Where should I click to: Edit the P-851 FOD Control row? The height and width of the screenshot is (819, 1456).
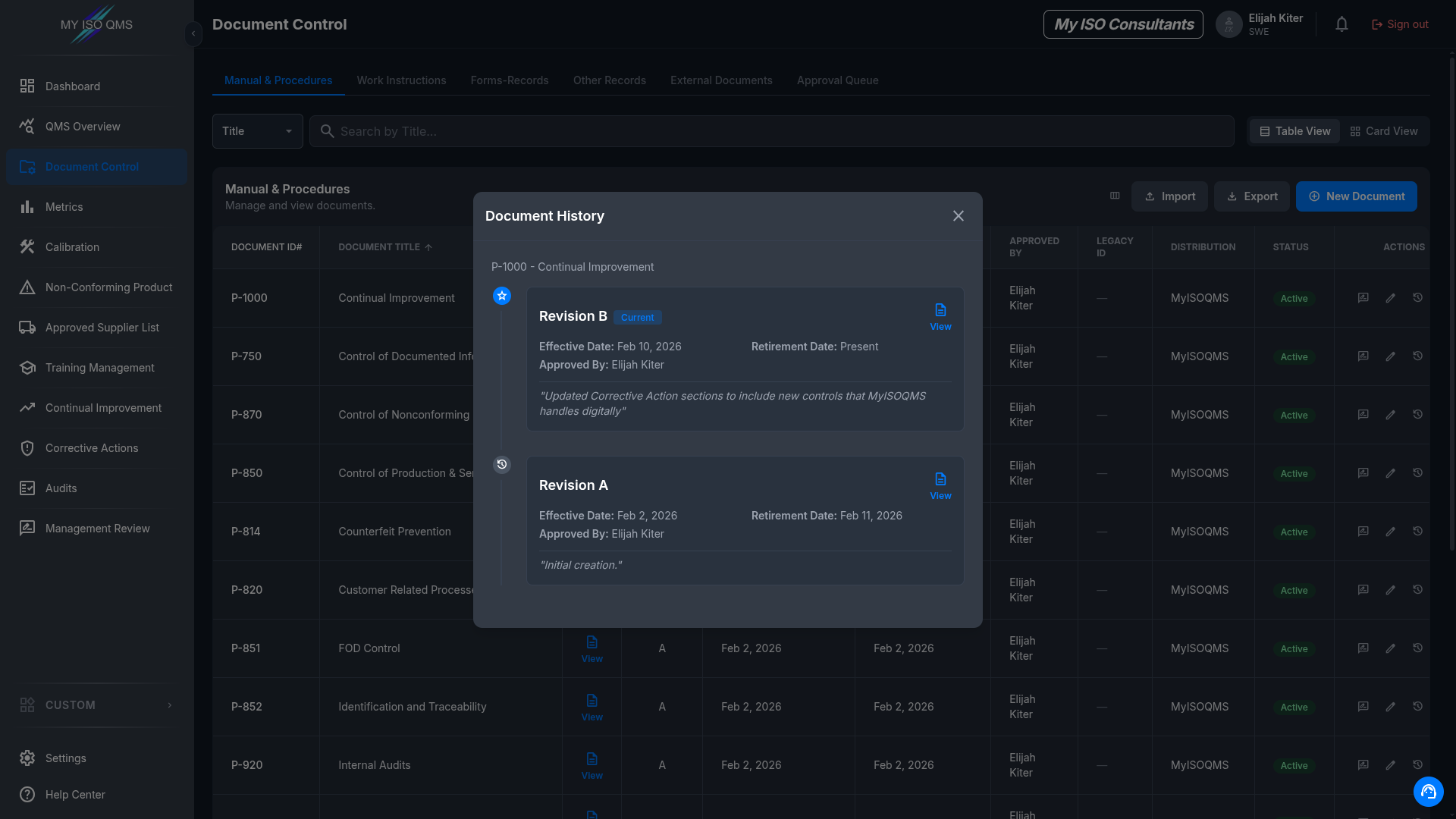[x=1390, y=648]
